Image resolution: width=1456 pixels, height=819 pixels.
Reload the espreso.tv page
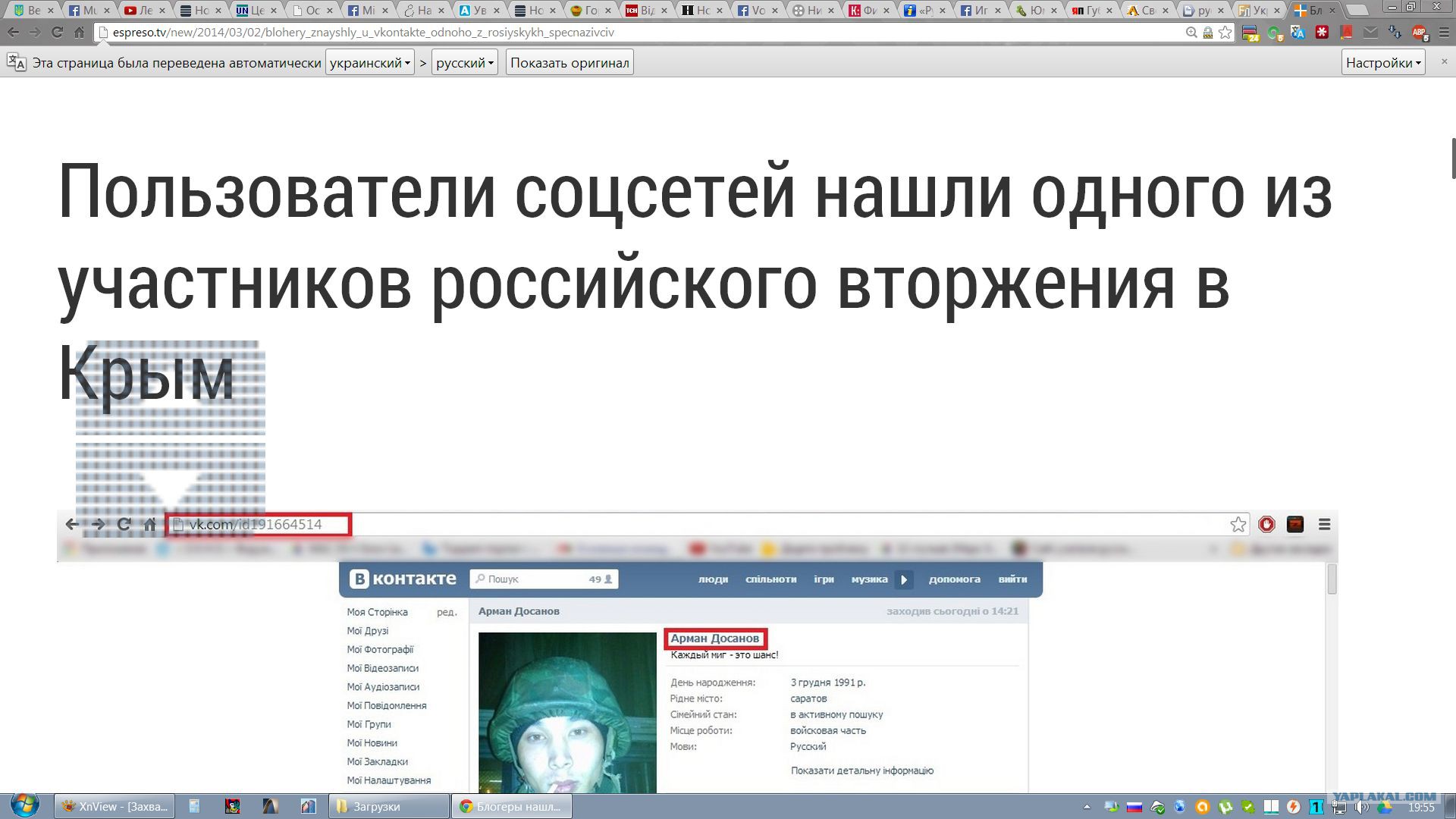point(57,33)
